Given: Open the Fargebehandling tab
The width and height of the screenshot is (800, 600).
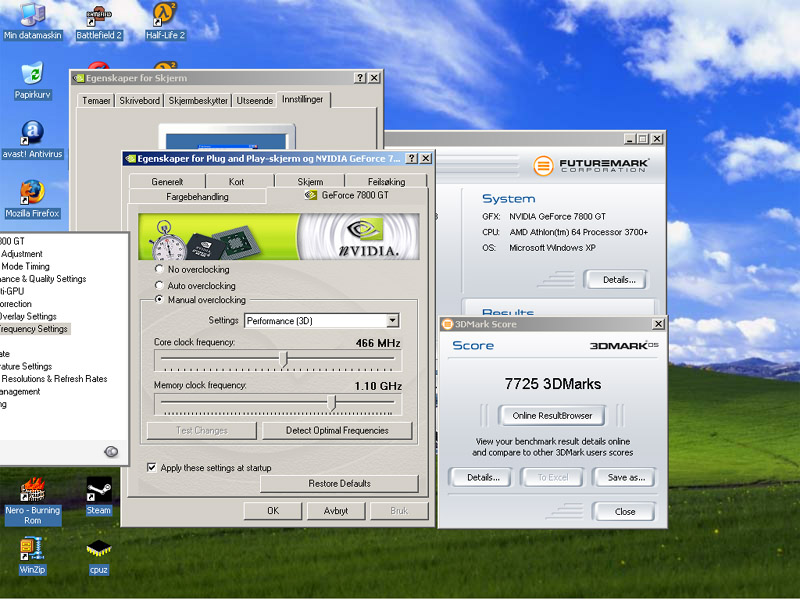Looking at the screenshot, I should (x=197, y=196).
